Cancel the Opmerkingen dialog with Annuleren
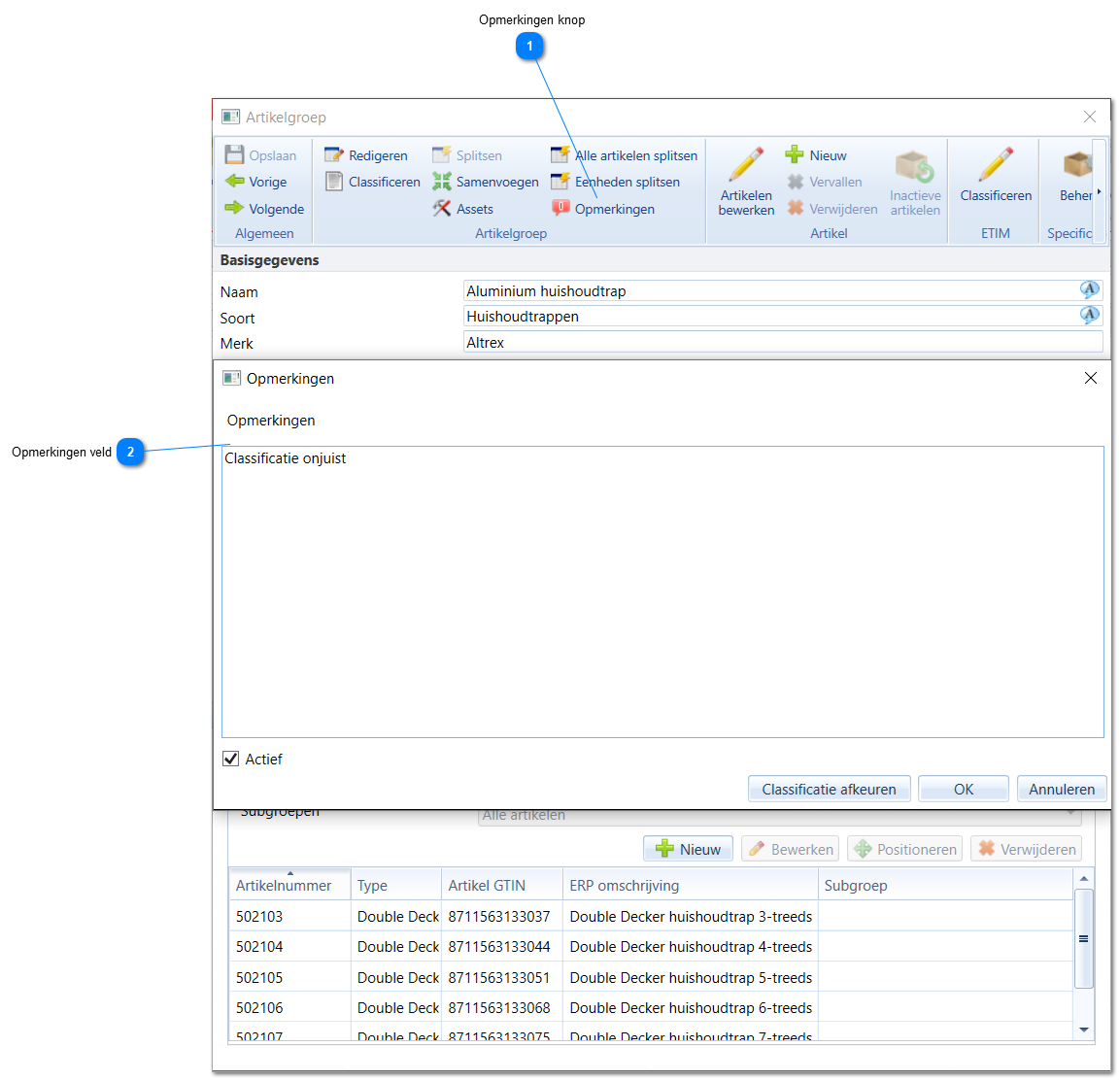 tap(1062, 789)
